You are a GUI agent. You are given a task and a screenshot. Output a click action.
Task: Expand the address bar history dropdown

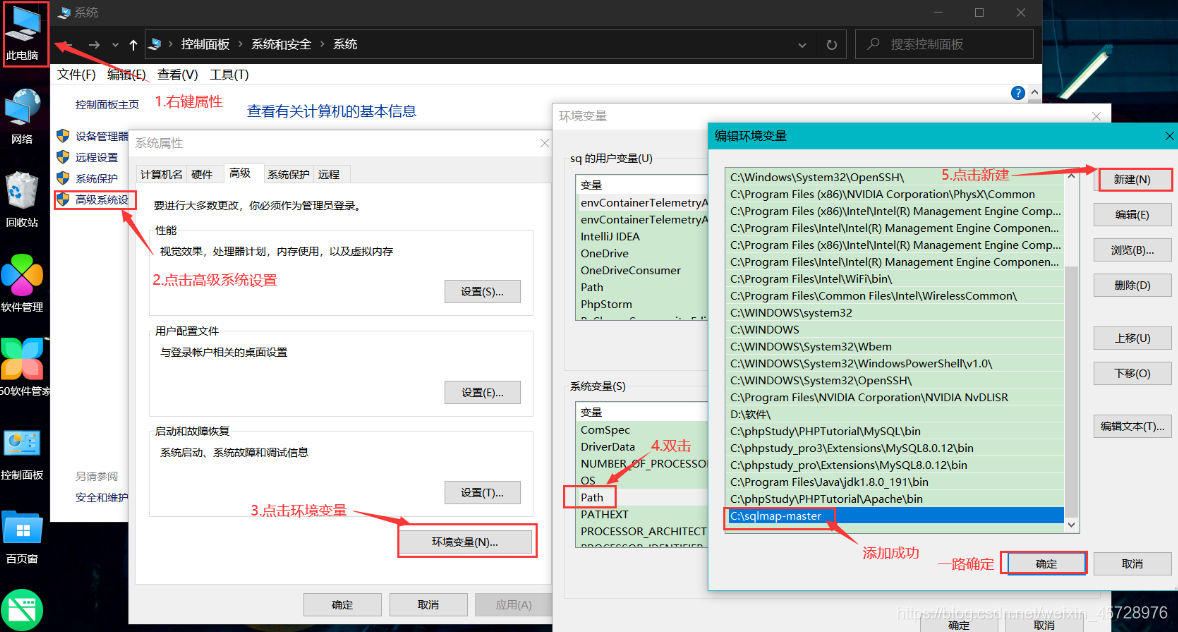pyautogui.click(x=802, y=45)
